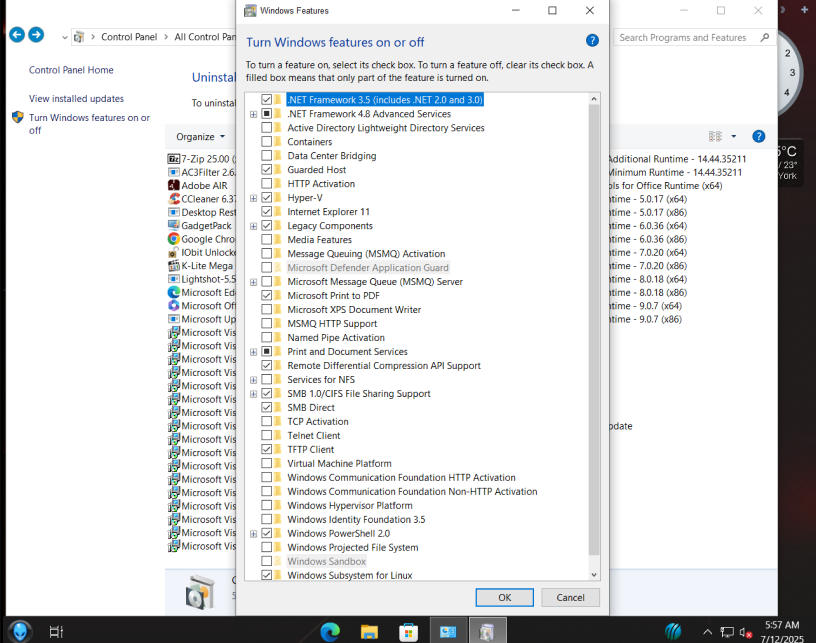The width and height of the screenshot is (816, 643).
Task: Select the IObit Unlocker program icon
Action: (174, 252)
